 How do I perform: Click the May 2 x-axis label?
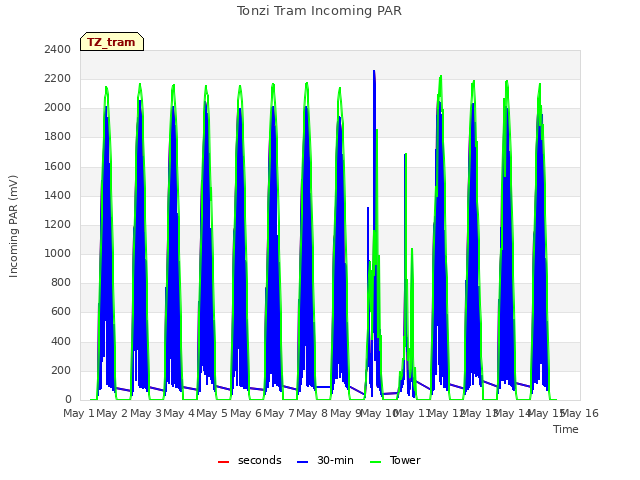coord(112,413)
